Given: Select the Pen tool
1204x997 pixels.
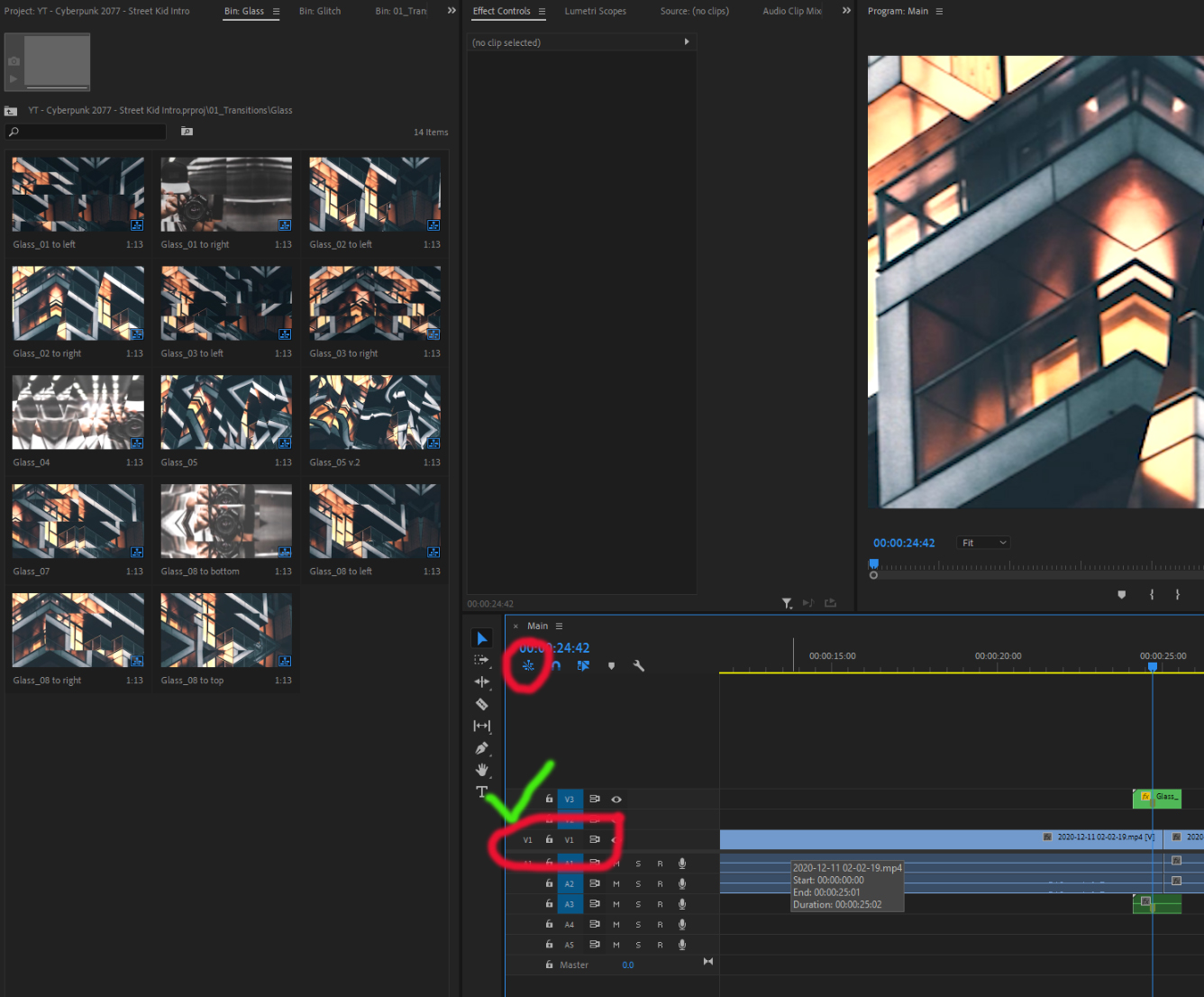Looking at the screenshot, I should coord(482,748).
